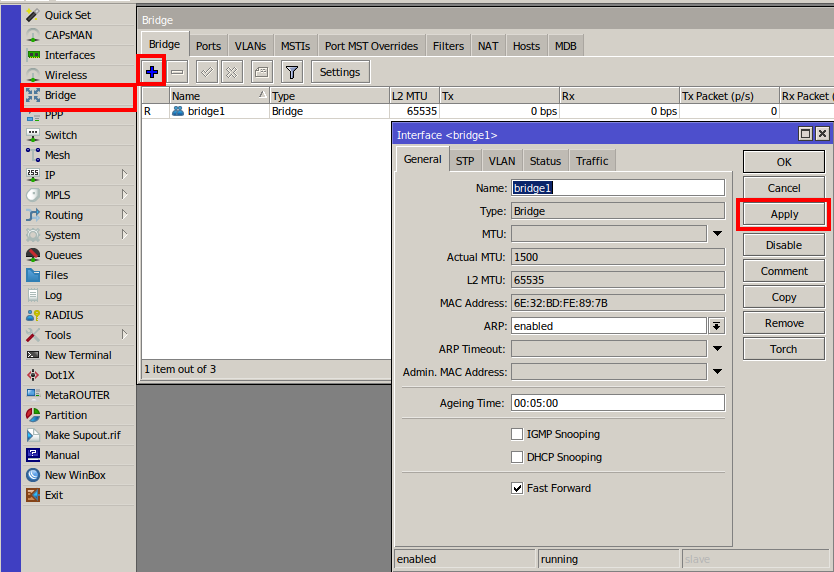Open the Ports tab in Bridge window
The height and width of the screenshot is (572, 834).
tap(208, 46)
